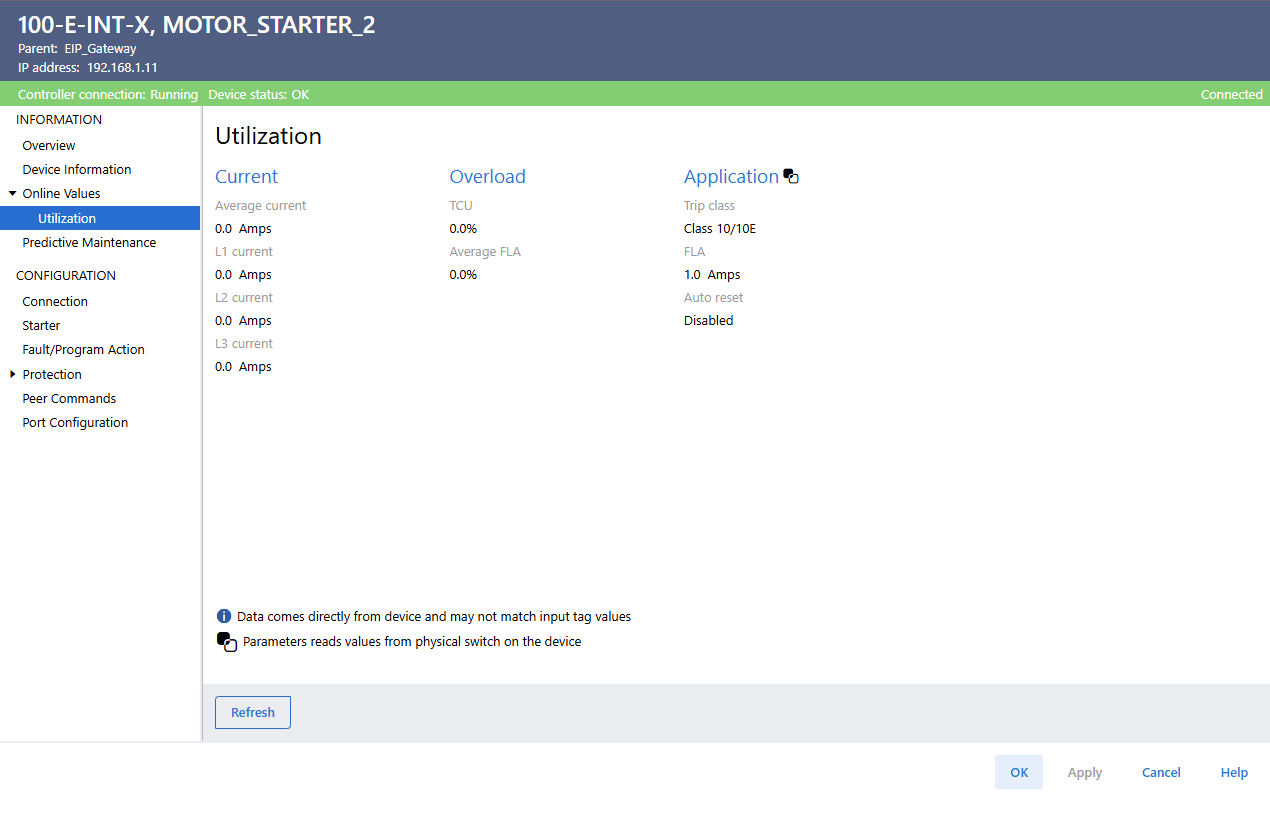
Task: Click the CONFIGURATION section header
Action: point(66,275)
